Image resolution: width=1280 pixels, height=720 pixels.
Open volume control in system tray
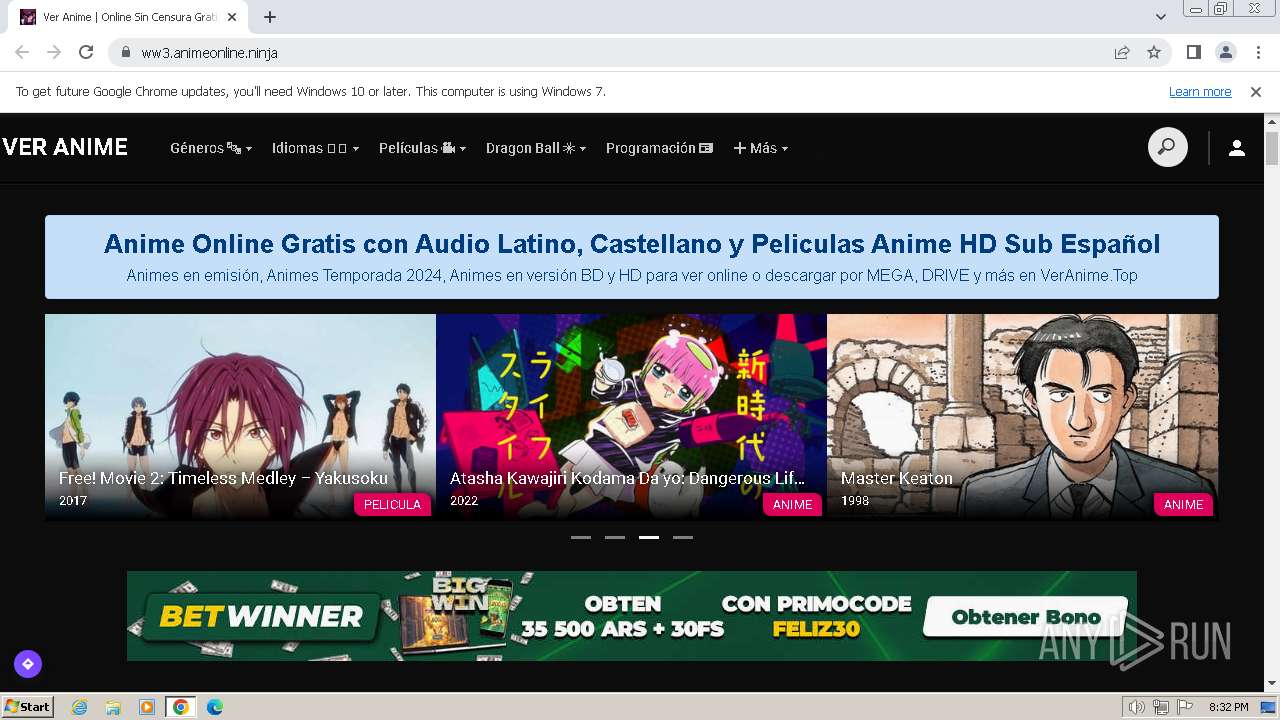(x=1137, y=707)
